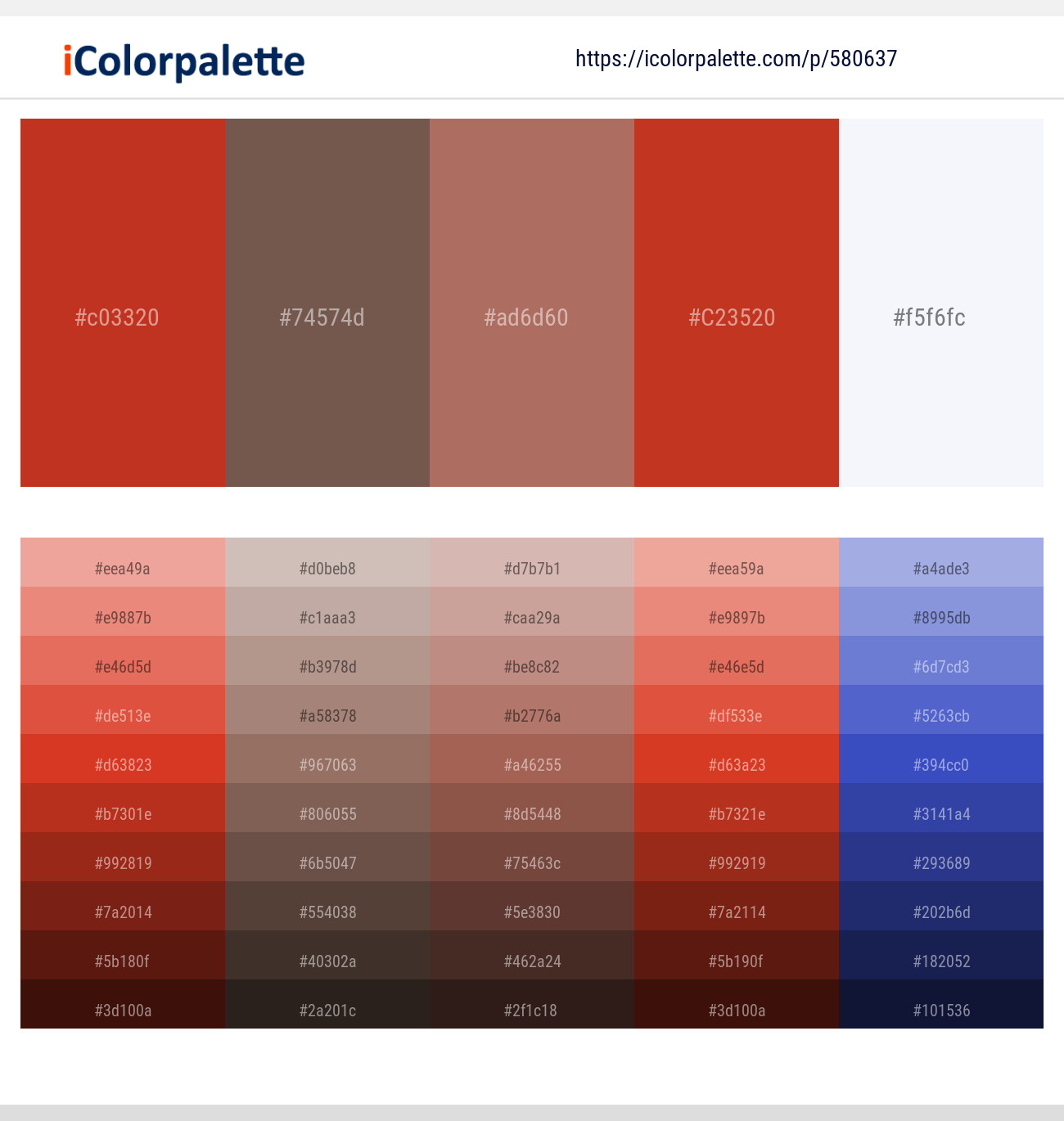Pick the large #ad6d60 swatch
The width and height of the screenshot is (1064, 1121).
tap(532, 303)
